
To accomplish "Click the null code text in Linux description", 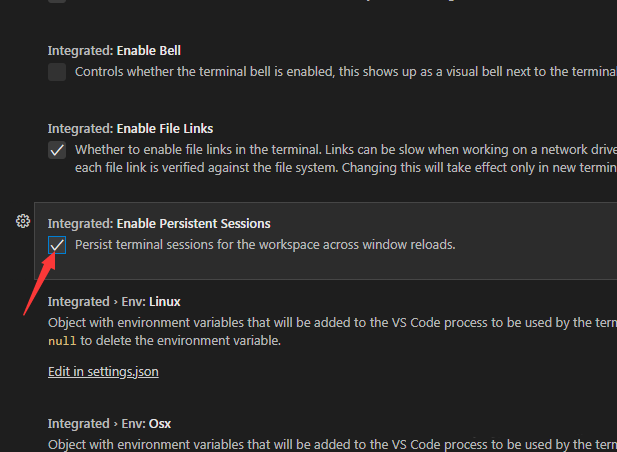I will (61, 341).
